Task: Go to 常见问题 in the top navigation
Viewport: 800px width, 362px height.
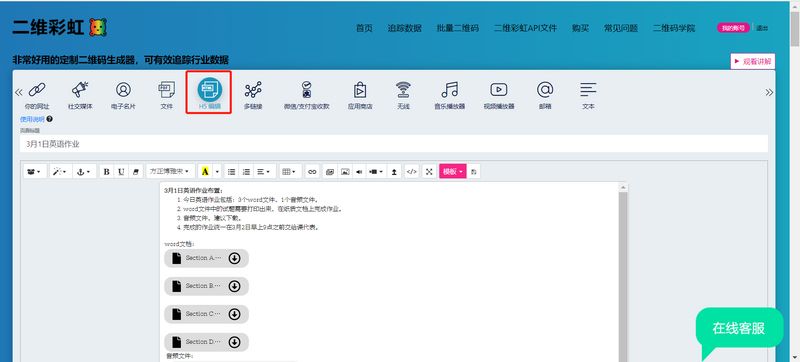Action: (620, 28)
